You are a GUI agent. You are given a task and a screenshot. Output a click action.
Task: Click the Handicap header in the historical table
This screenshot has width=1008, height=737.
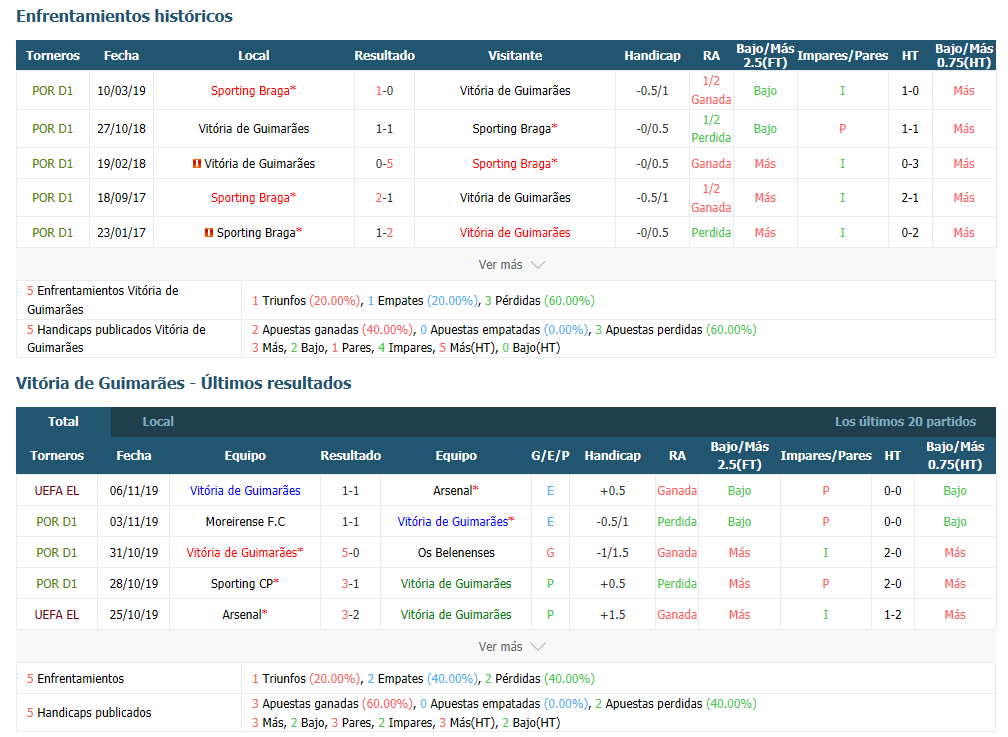click(652, 56)
